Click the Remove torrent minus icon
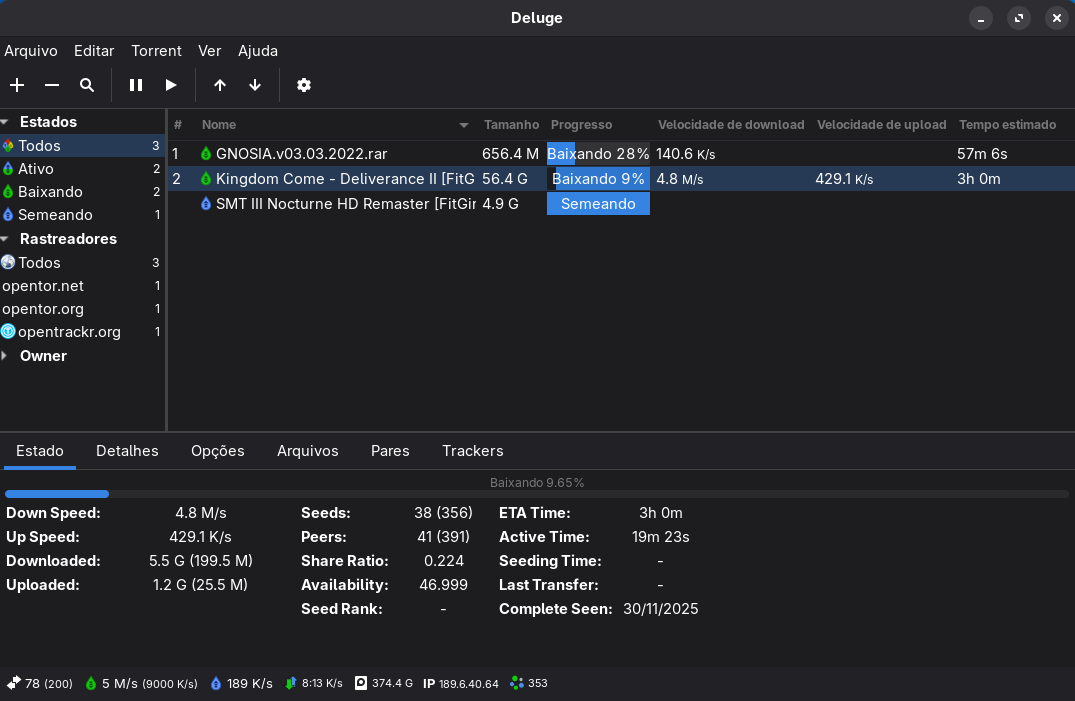The height and width of the screenshot is (701, 1075). (x=52, y=85)
